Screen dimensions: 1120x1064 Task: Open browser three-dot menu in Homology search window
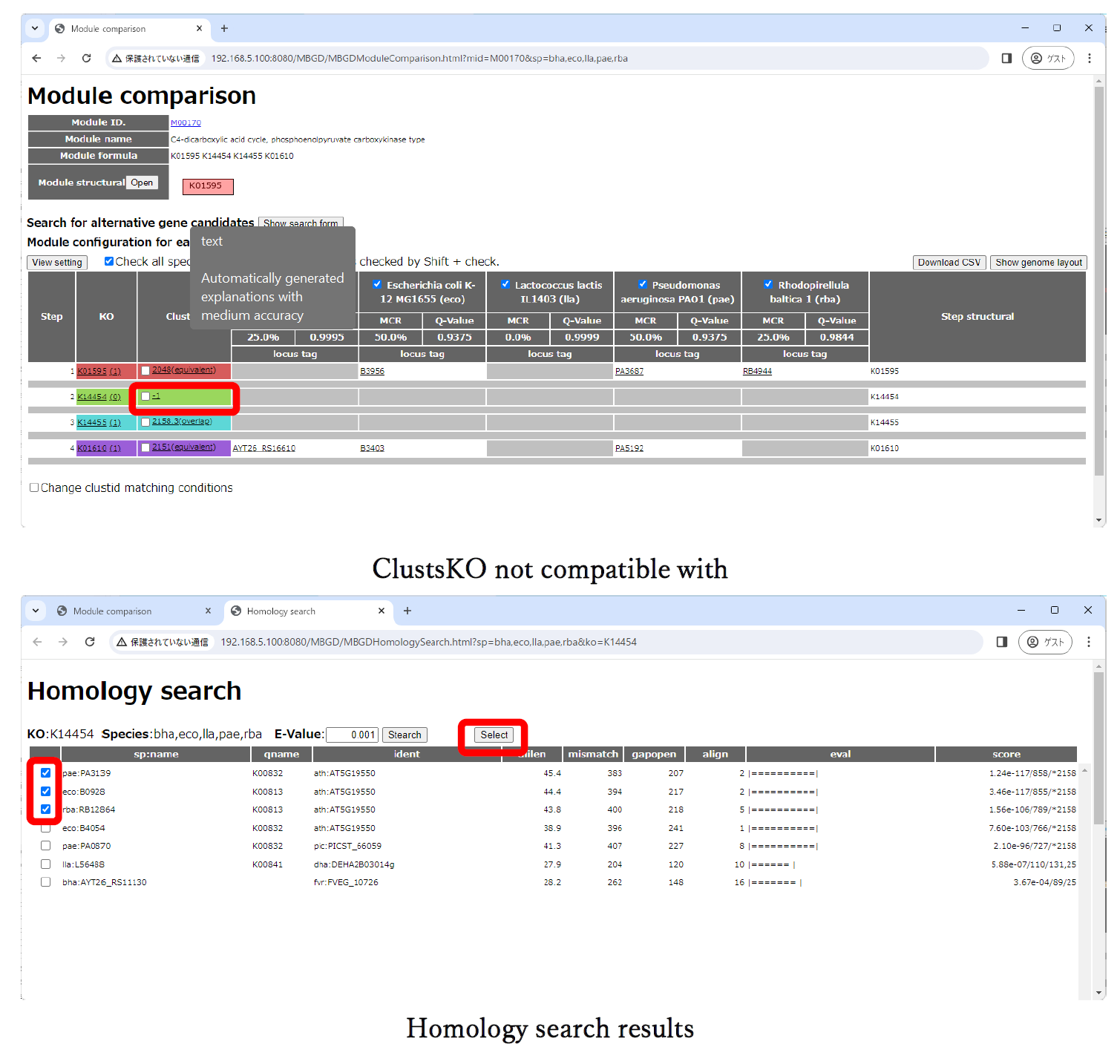coord(1088,642)
